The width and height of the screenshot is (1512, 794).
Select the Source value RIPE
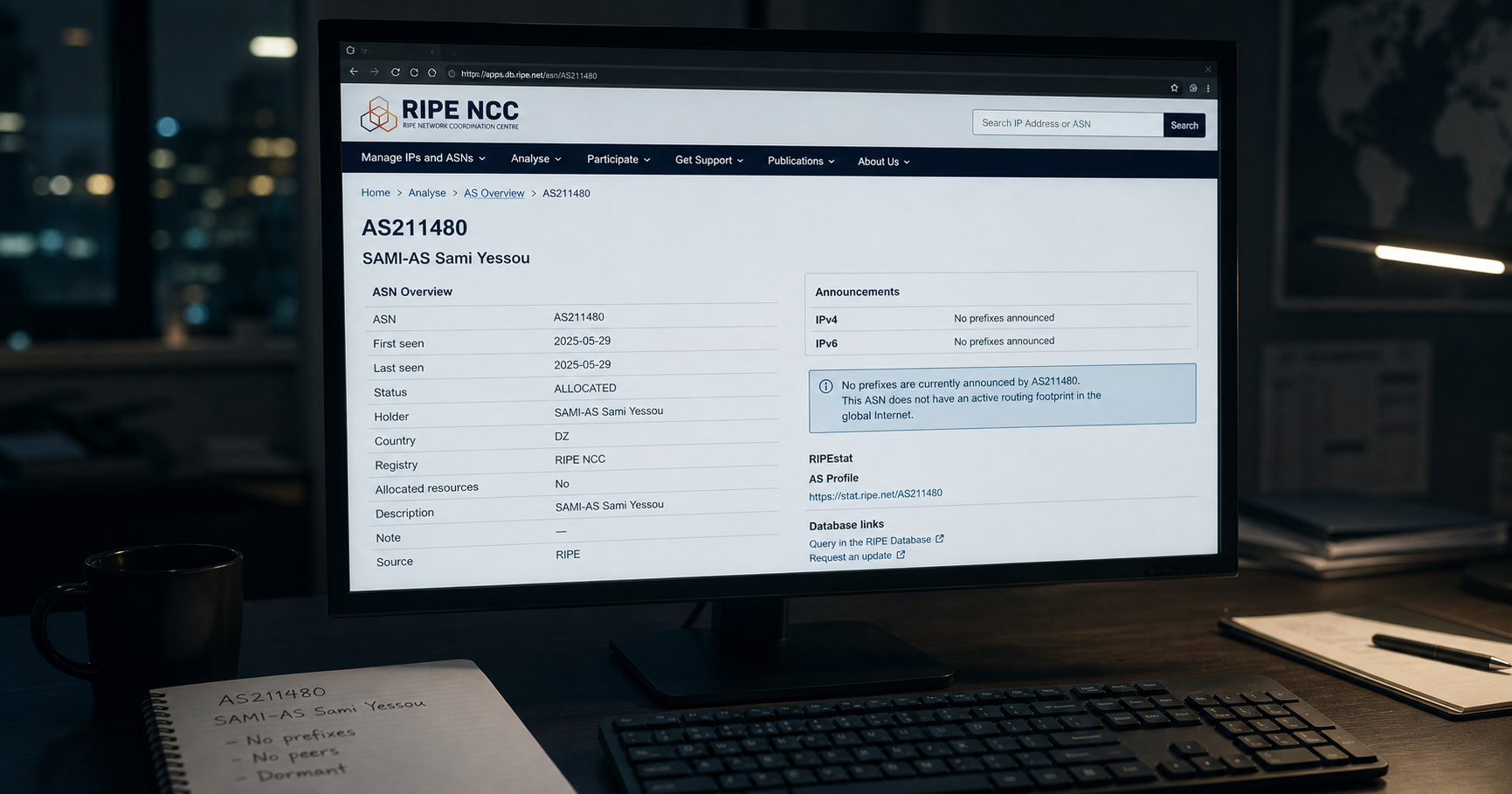pyautogui.click(x=568, y=555)
